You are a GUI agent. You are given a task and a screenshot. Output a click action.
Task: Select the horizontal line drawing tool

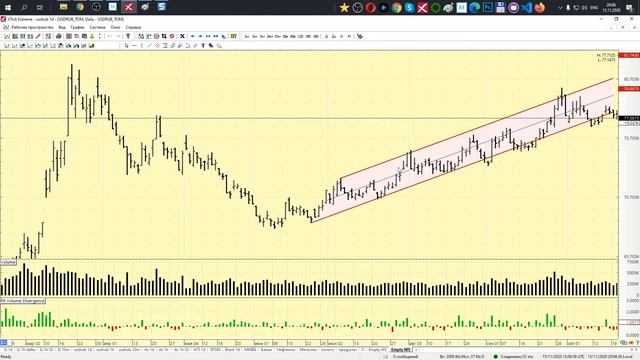pyautogui.click(x=134, y=46)
